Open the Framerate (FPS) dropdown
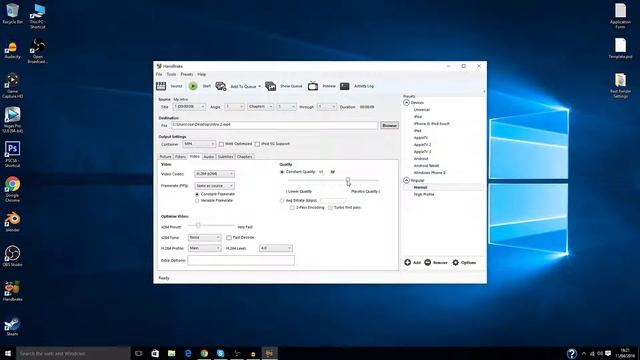Viewport: 640px width, 360px height. click(214, 186)
